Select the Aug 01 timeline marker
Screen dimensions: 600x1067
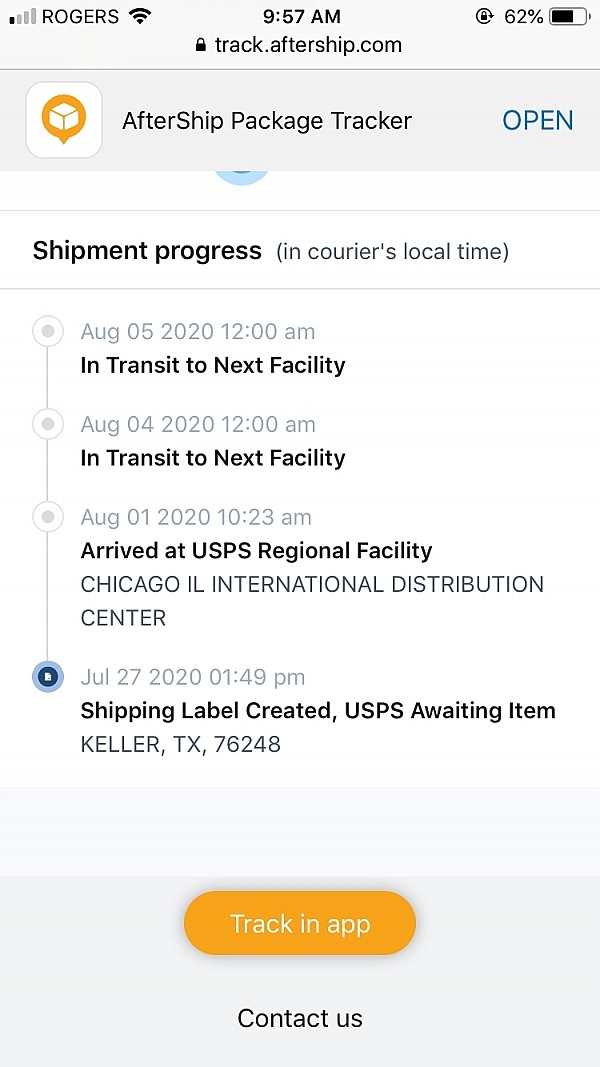[x=47, y=517]
